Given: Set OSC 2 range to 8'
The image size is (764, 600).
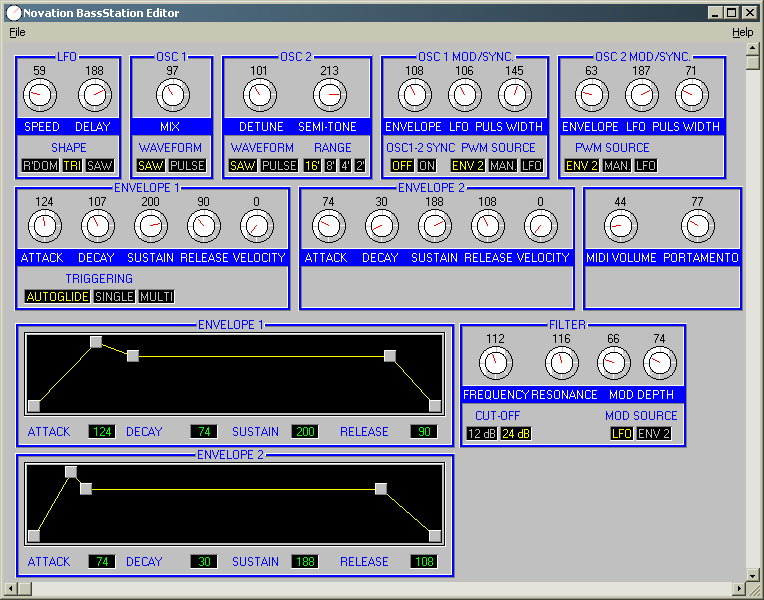Looking at the screenshot, I should tap(330, 165).
